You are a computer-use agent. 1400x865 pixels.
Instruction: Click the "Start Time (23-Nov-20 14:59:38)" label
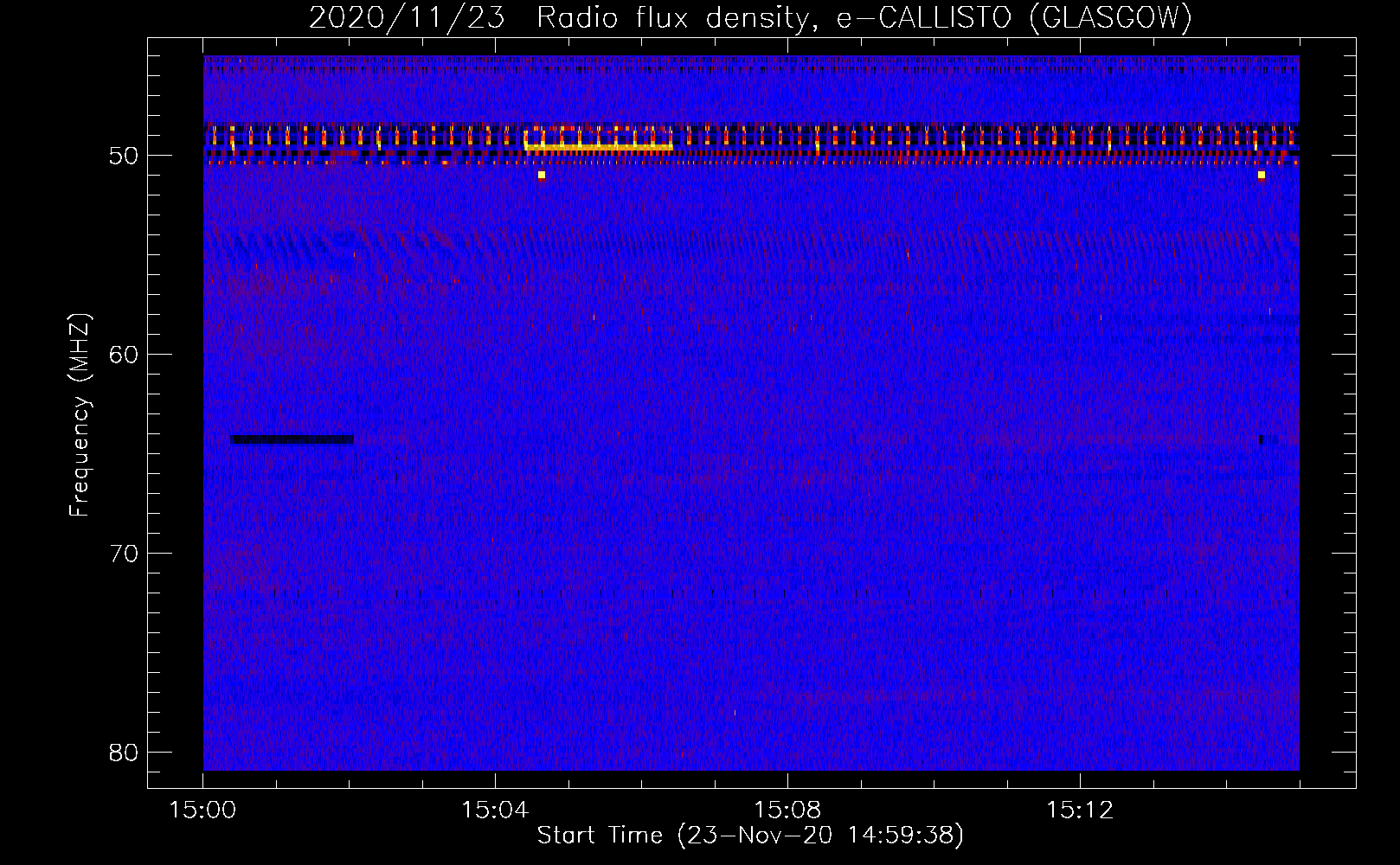tap(750, 836)
